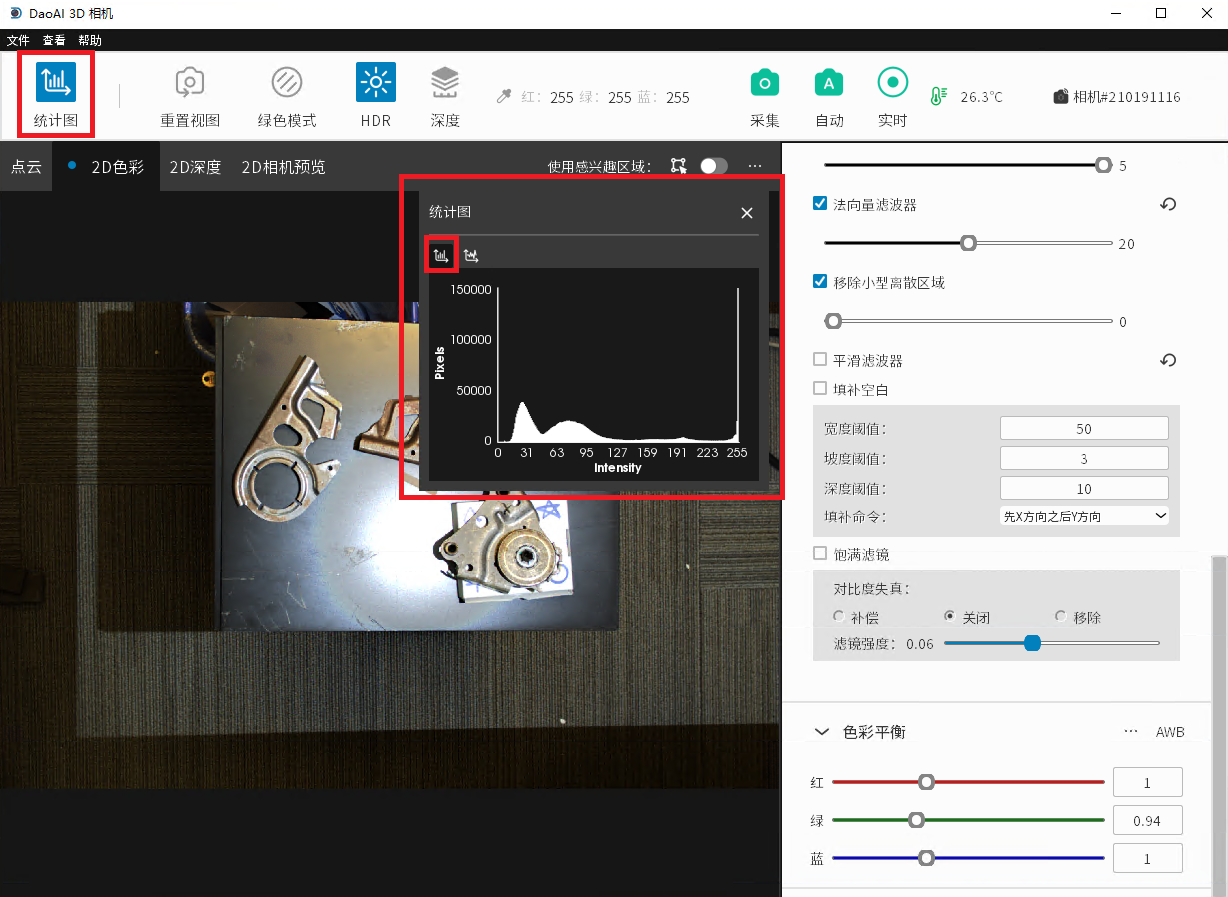Toggle the 使用感兴趣区域 switch
The width and height of the screenshot is (1228, 897).
tap(713, 166)
